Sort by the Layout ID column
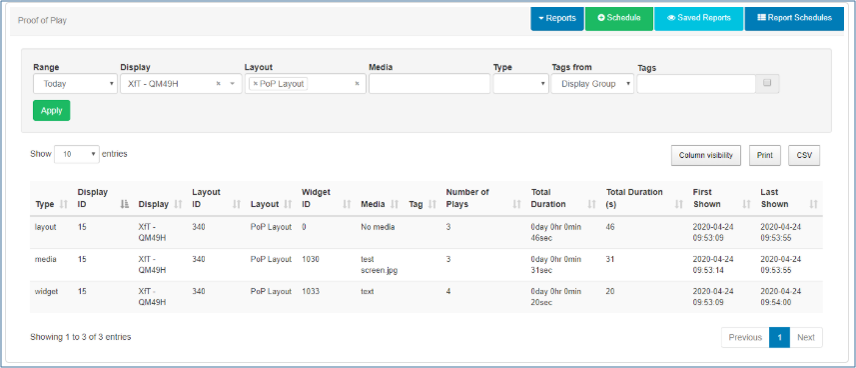Image resolution: width=856 pixels, height=368 pixels. (x=216, y=198)
